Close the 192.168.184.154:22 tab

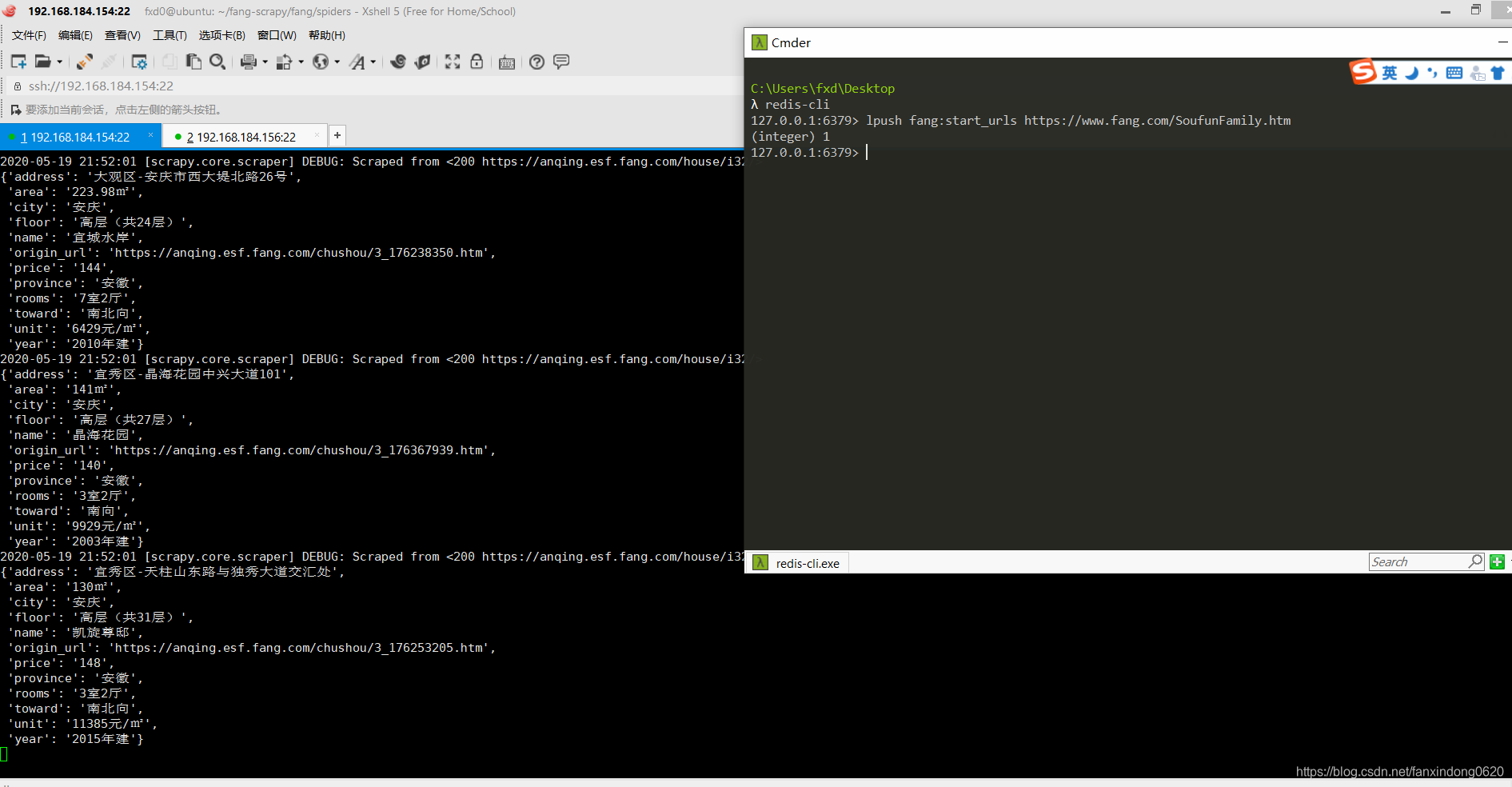click(x=150, y=135)
